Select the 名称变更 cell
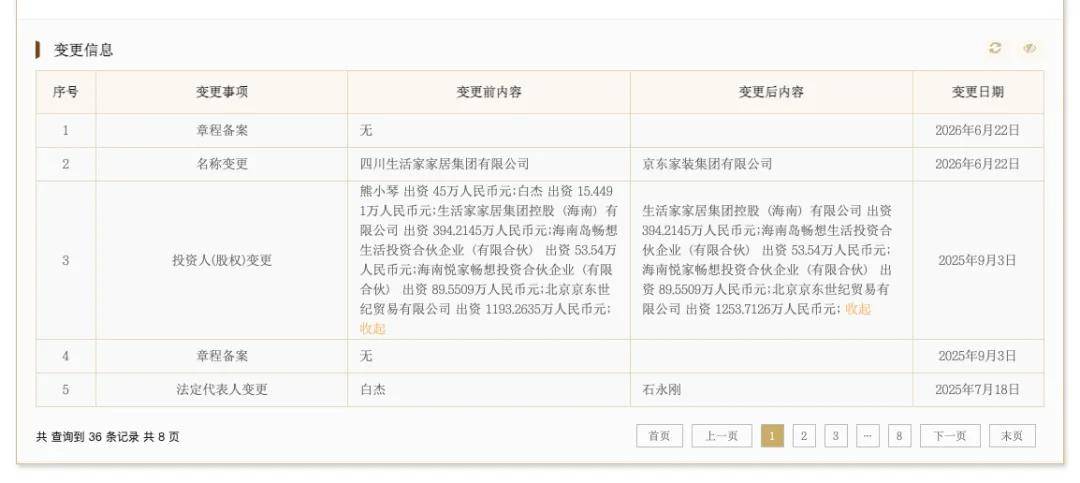The image size is (1080, 483). point(222,164)
